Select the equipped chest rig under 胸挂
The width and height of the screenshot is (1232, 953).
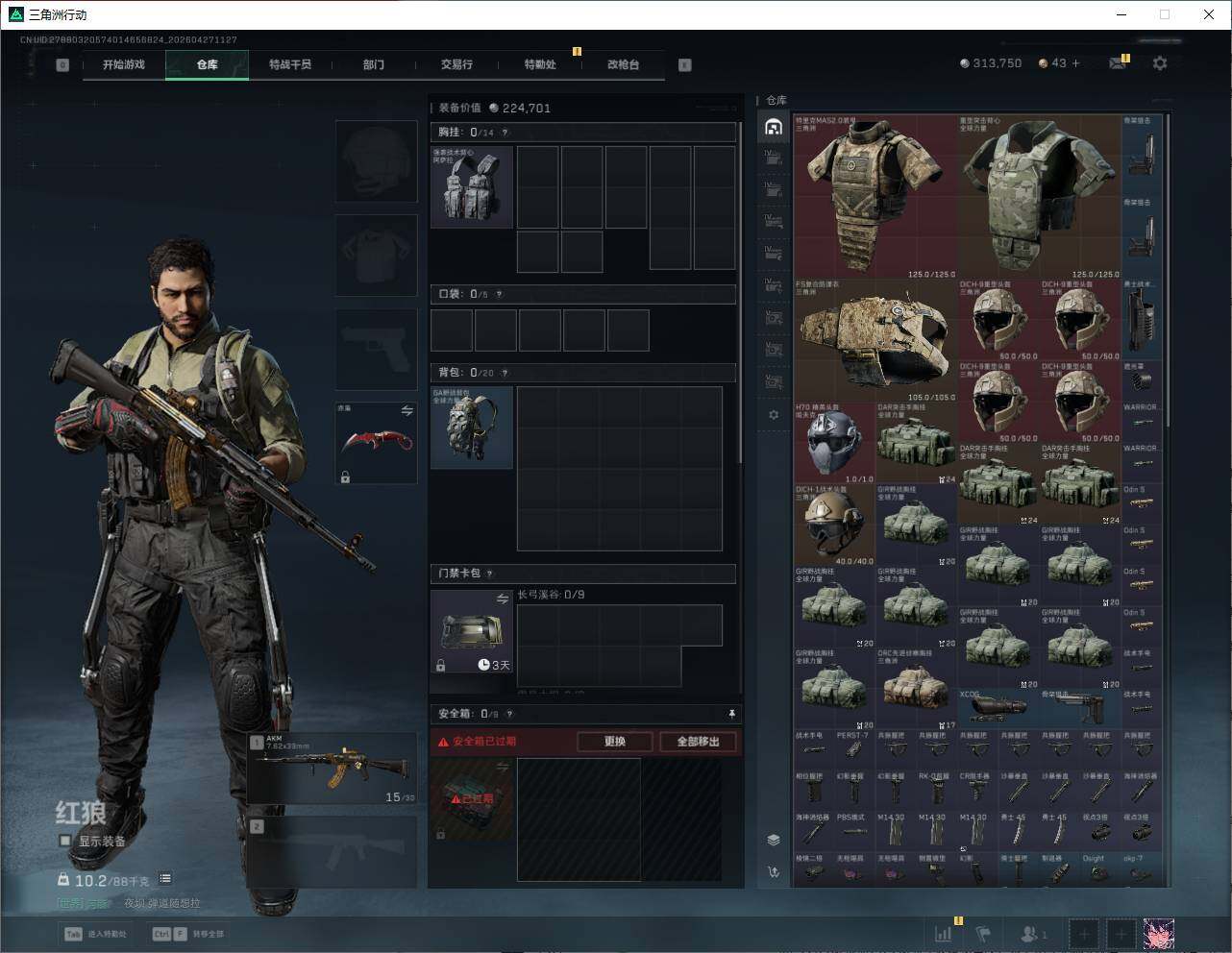point(472,187)
